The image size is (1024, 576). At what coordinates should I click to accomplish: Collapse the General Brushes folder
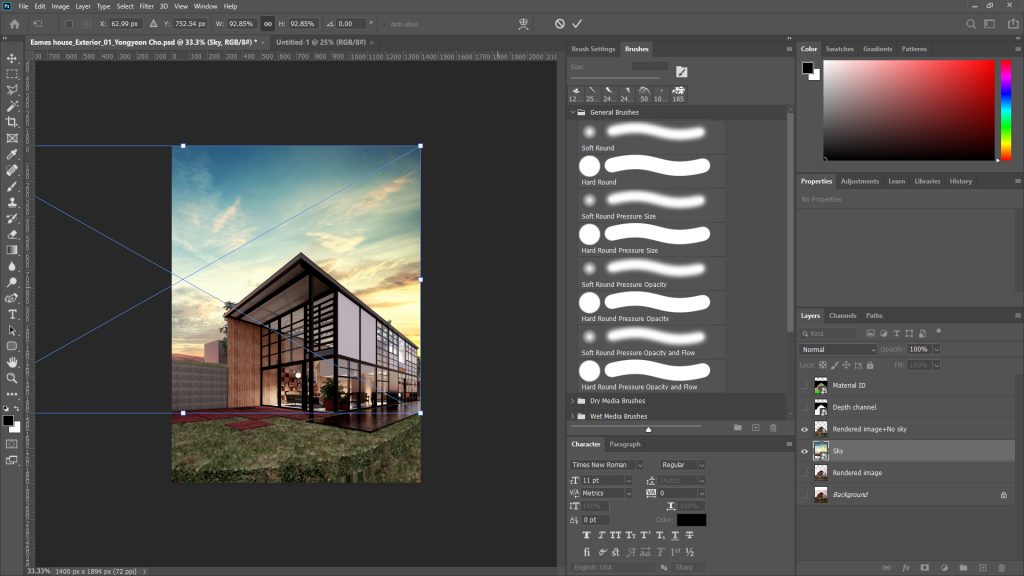pyautogui.click(x=575, y=112)
